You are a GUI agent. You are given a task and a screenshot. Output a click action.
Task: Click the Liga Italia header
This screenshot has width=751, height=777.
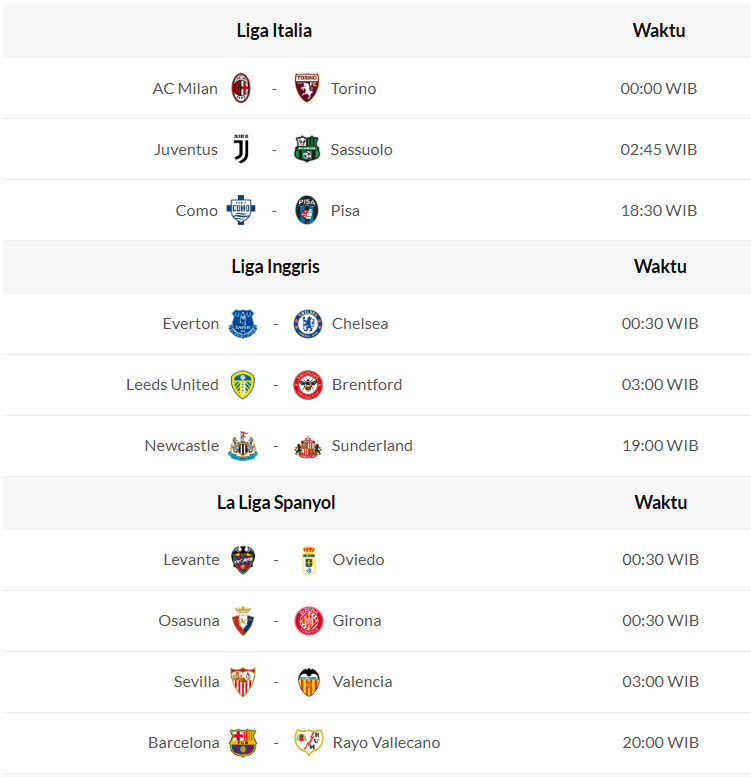274,30
